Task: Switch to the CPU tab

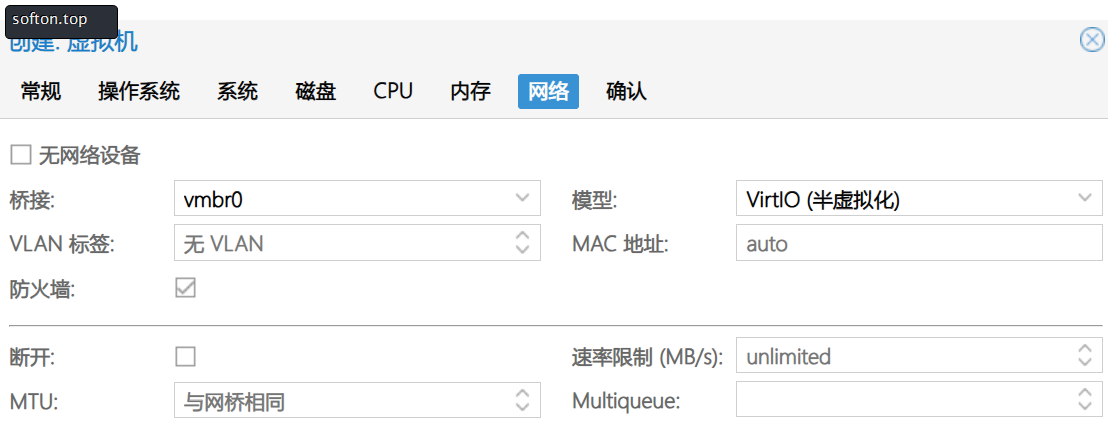Action: point(393,91)
